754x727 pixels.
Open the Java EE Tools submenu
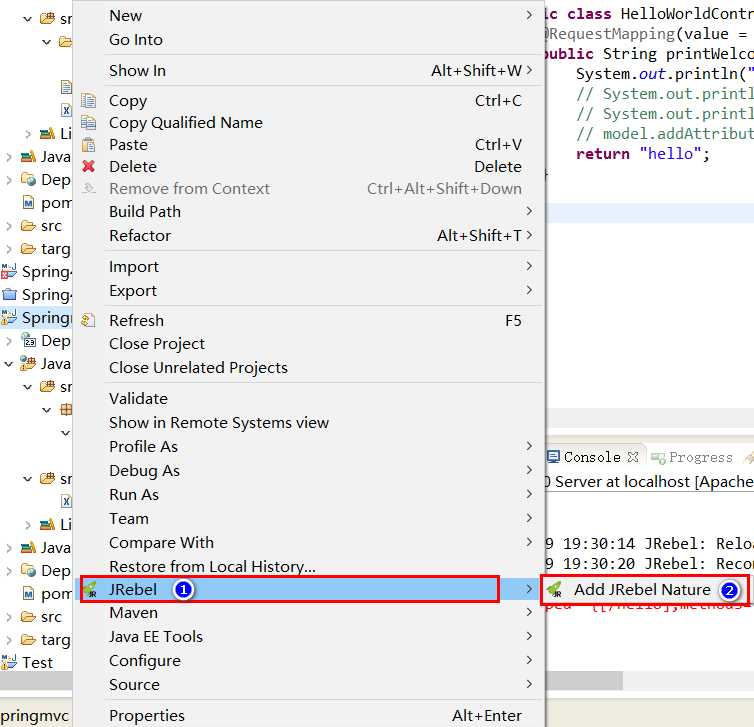click(310, 637)
